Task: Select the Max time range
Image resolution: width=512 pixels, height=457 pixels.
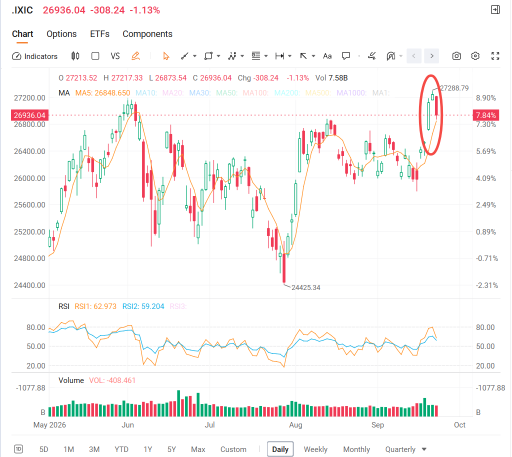Action: pyautogui.click(x=198, y=449)
